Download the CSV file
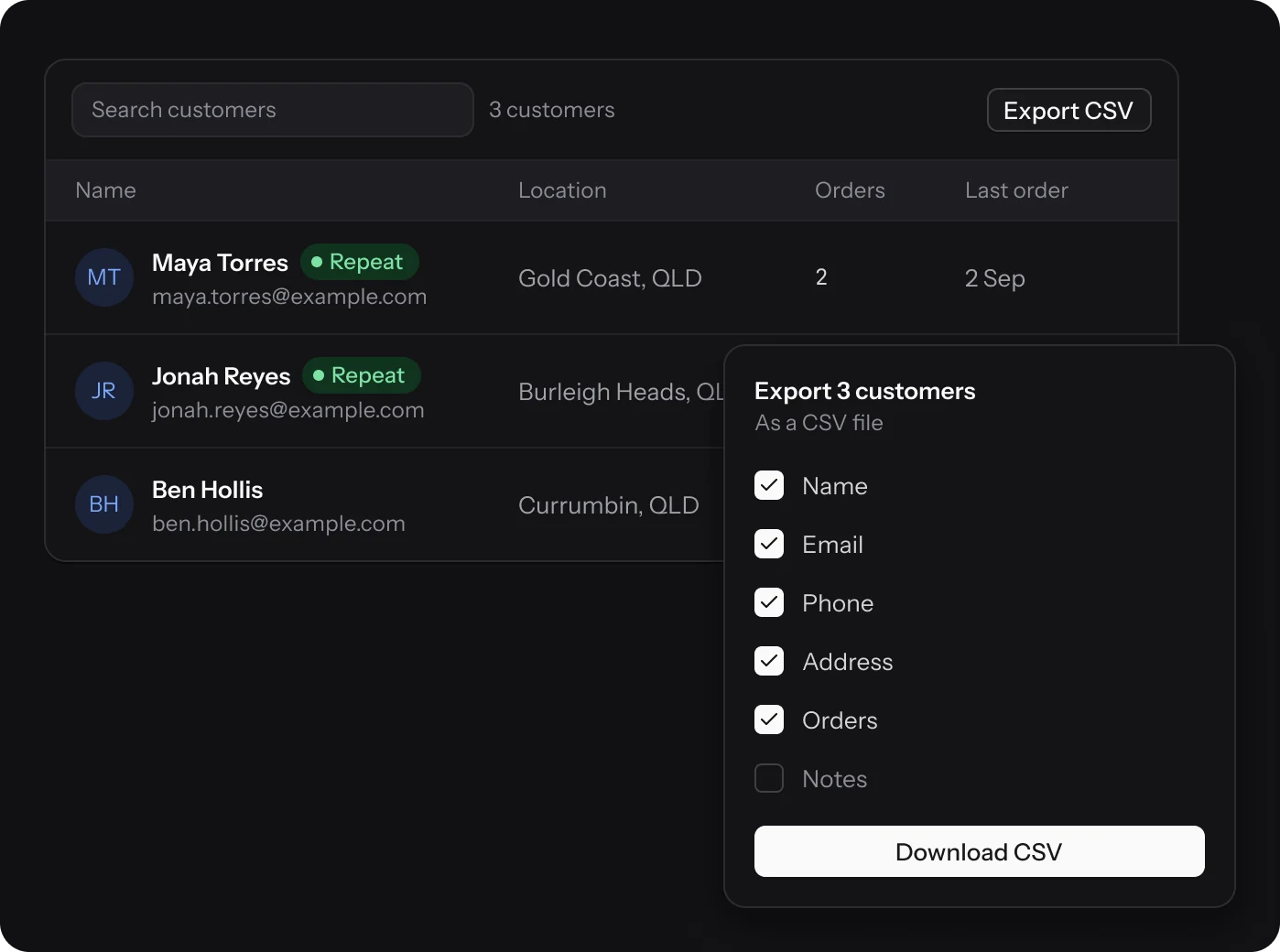 click(x=979, y=851)
